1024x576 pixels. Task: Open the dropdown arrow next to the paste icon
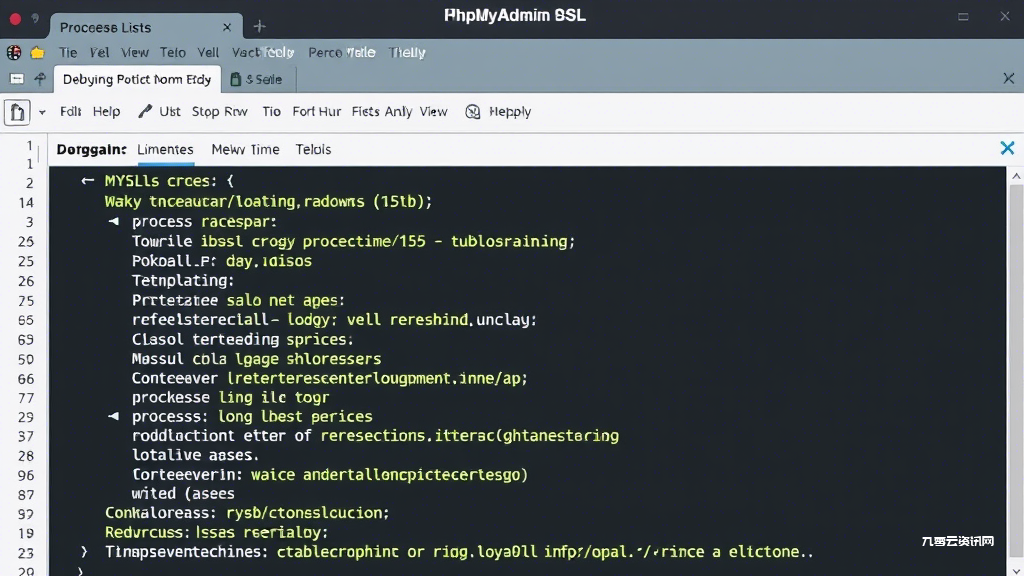click(42, 112)
